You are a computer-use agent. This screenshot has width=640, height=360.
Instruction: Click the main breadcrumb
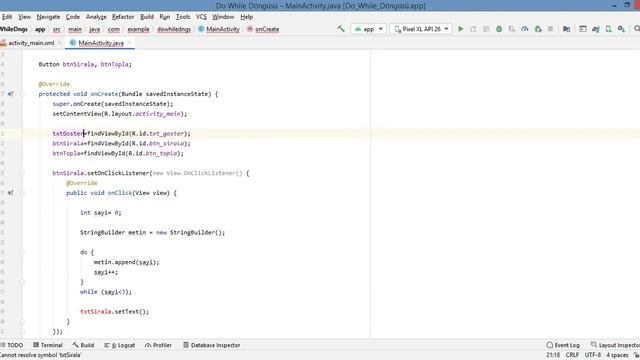pyautogui.click(x=75, y=29)
